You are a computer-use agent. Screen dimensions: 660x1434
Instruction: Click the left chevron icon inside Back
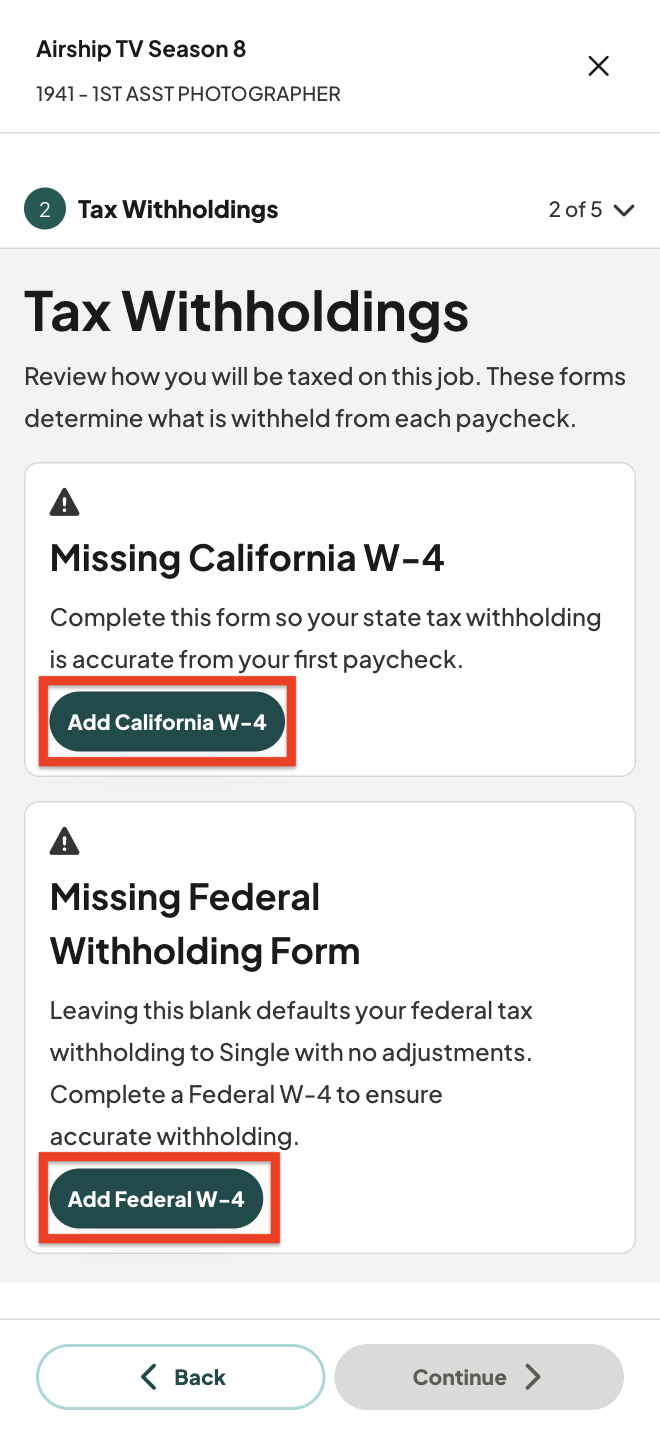point(149,1377)
